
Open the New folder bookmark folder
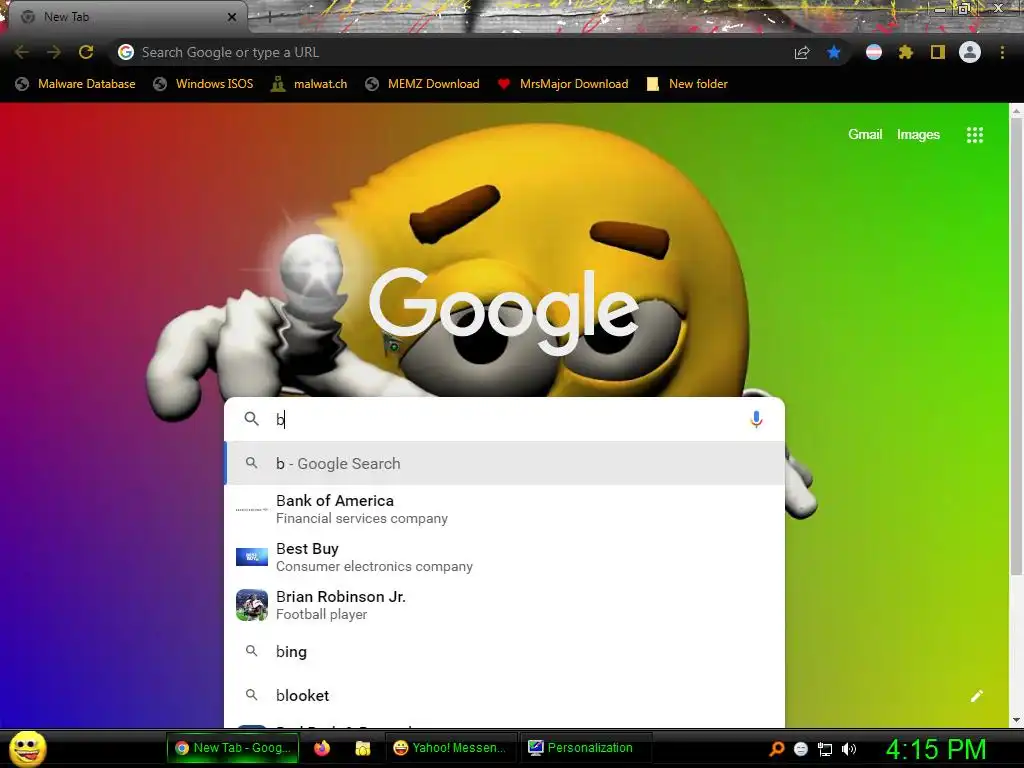click(x=687, y=84)
